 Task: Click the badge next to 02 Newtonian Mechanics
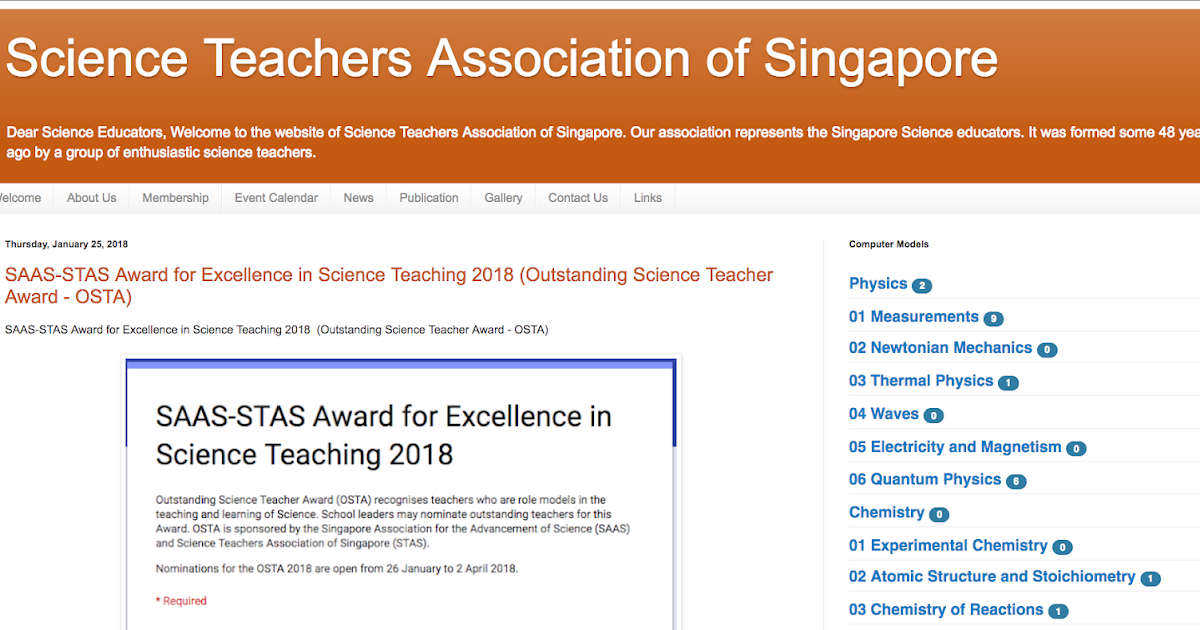click(x=1047, y=350)
